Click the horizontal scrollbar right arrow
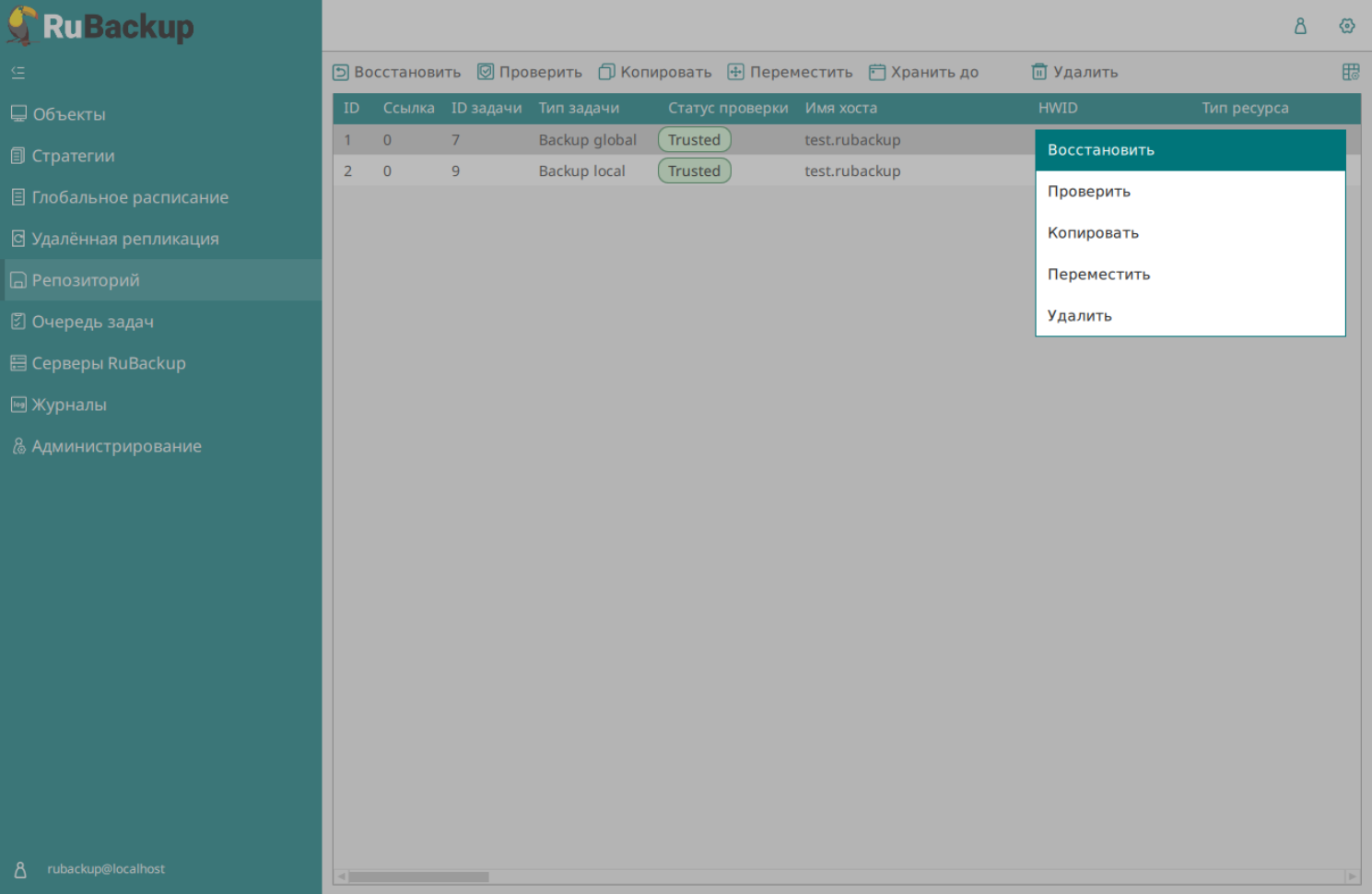The image size is (1372, 894). tap(1352, 876)
